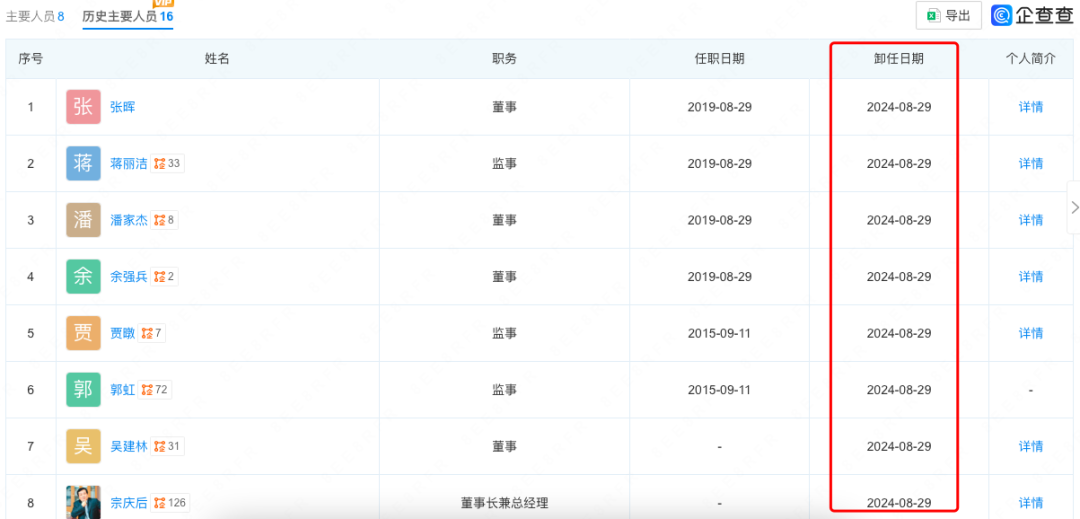The image size is (1080, 519).
Task: Click the pink 张 avatar icon
Action: (x=84, y=107)
